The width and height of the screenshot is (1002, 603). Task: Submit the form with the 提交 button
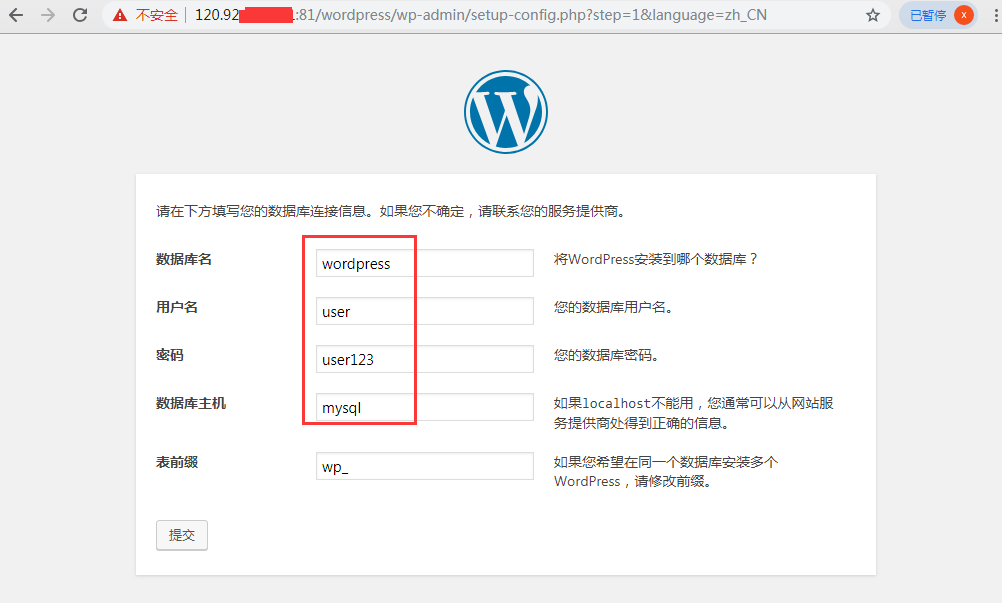click(x=181, y=535)
